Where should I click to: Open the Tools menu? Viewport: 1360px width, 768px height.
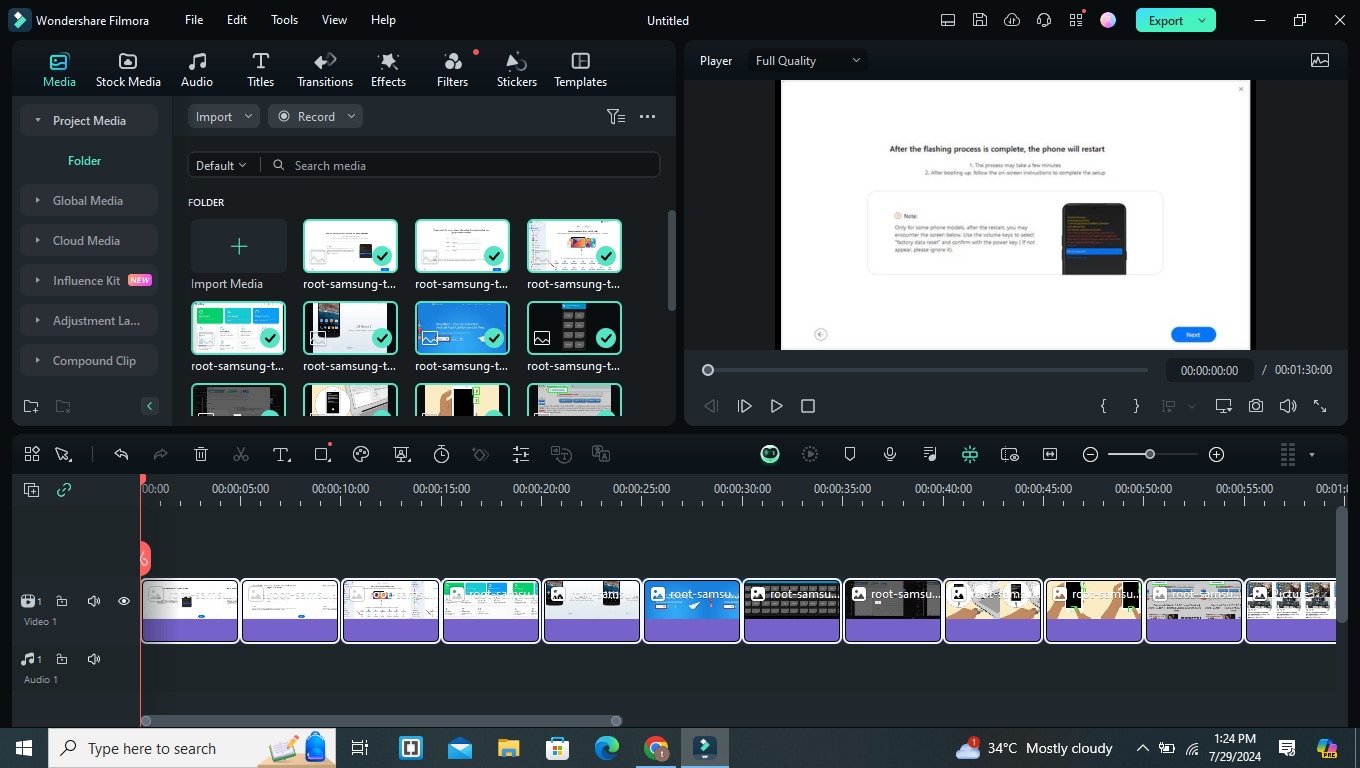click(x=284, y=20)
